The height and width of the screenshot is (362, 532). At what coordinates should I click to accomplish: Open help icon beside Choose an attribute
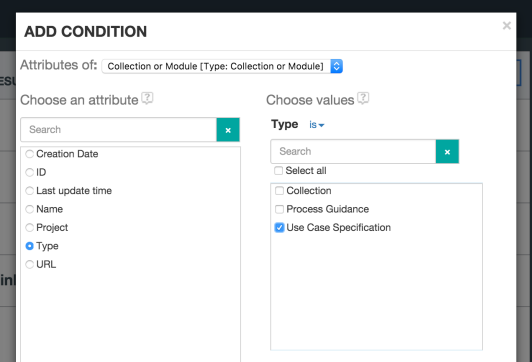point(148,98)
